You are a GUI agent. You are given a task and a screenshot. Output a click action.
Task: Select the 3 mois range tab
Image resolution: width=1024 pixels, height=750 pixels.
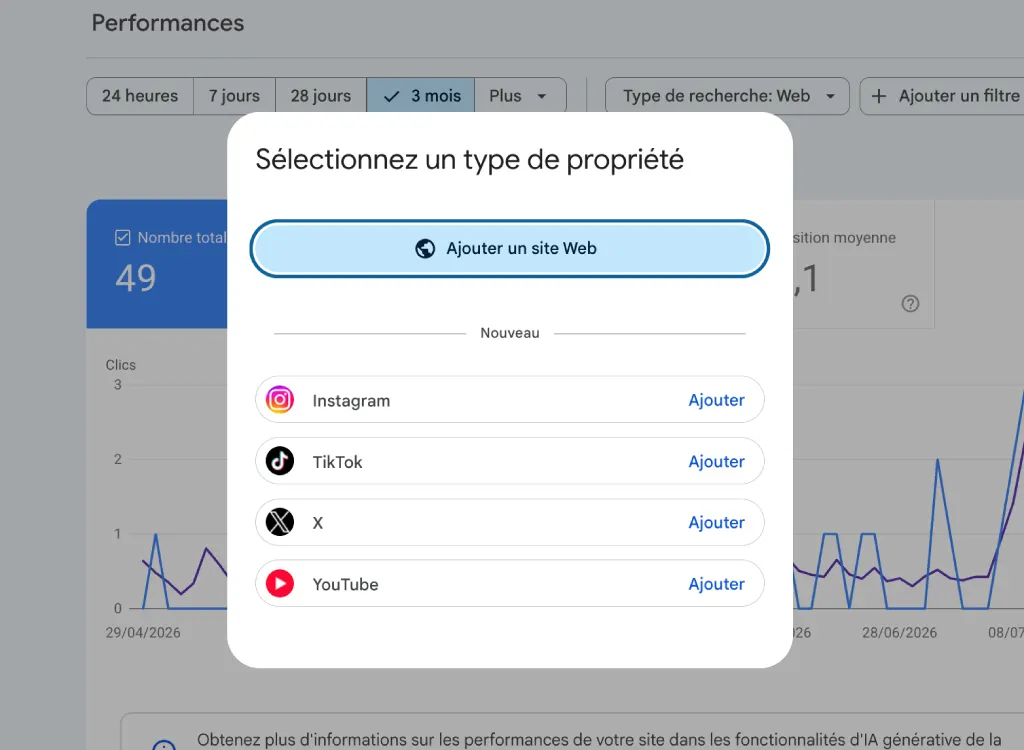pyautogui.click(x=421, y=96)
